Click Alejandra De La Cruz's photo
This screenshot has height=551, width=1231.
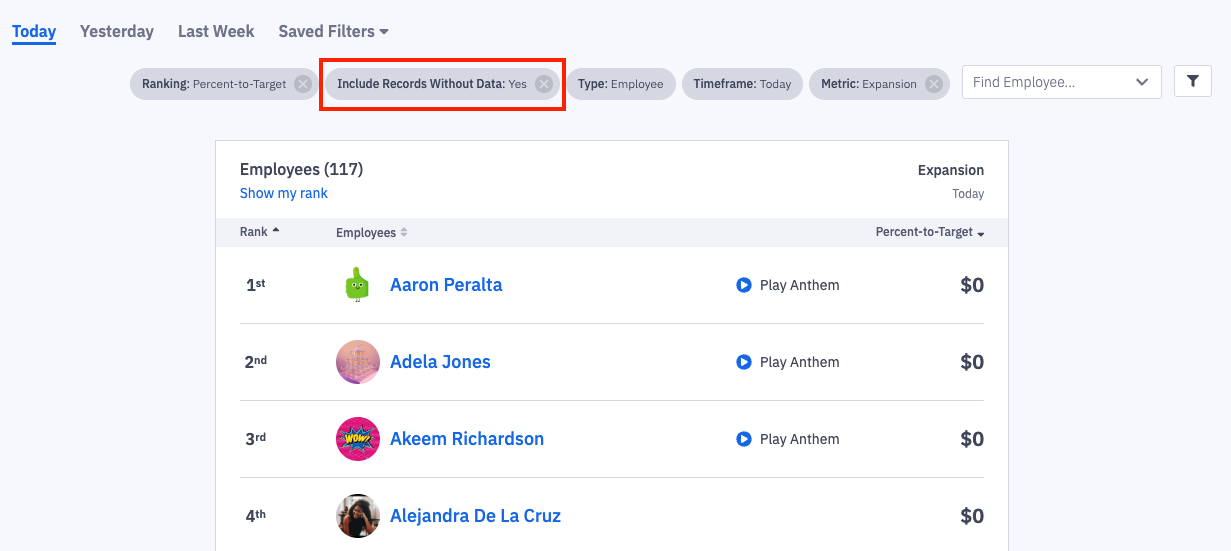click(357, 516)
